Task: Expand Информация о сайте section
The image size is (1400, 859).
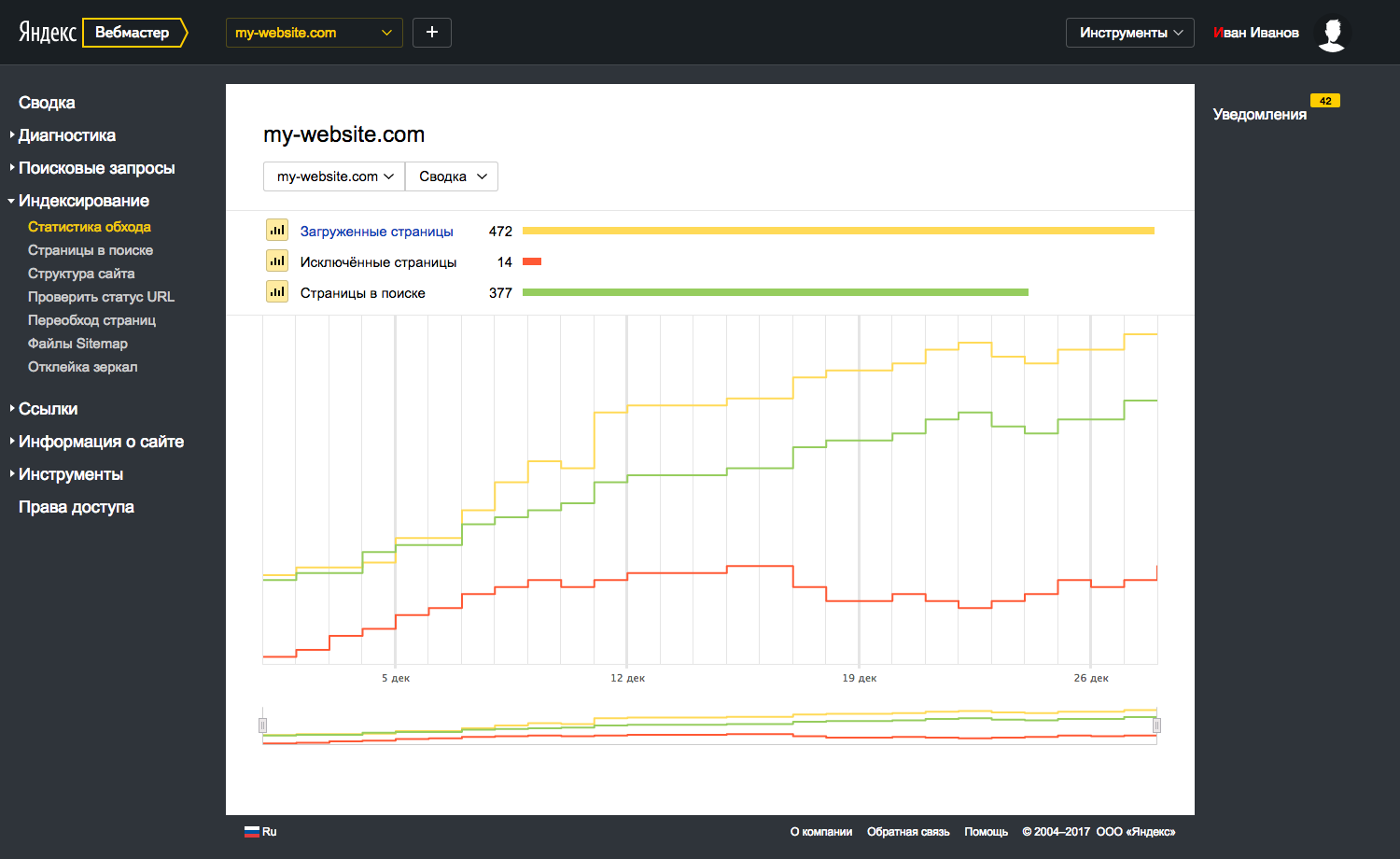Action: click(x=101, y=442)
